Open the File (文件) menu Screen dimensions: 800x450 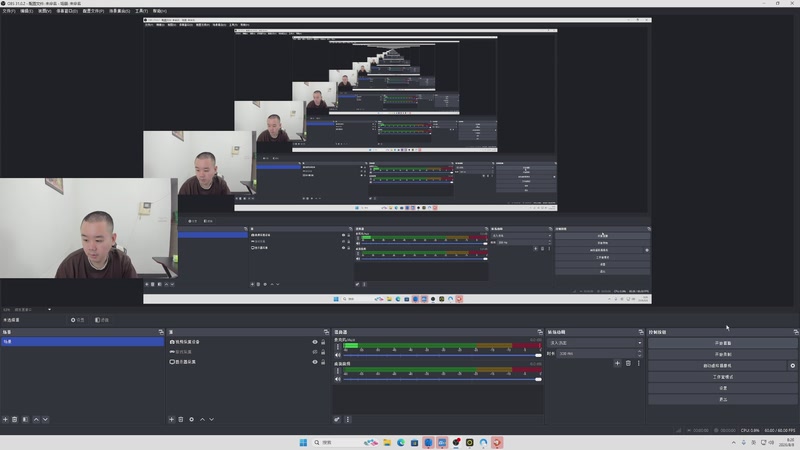(9, 11)
